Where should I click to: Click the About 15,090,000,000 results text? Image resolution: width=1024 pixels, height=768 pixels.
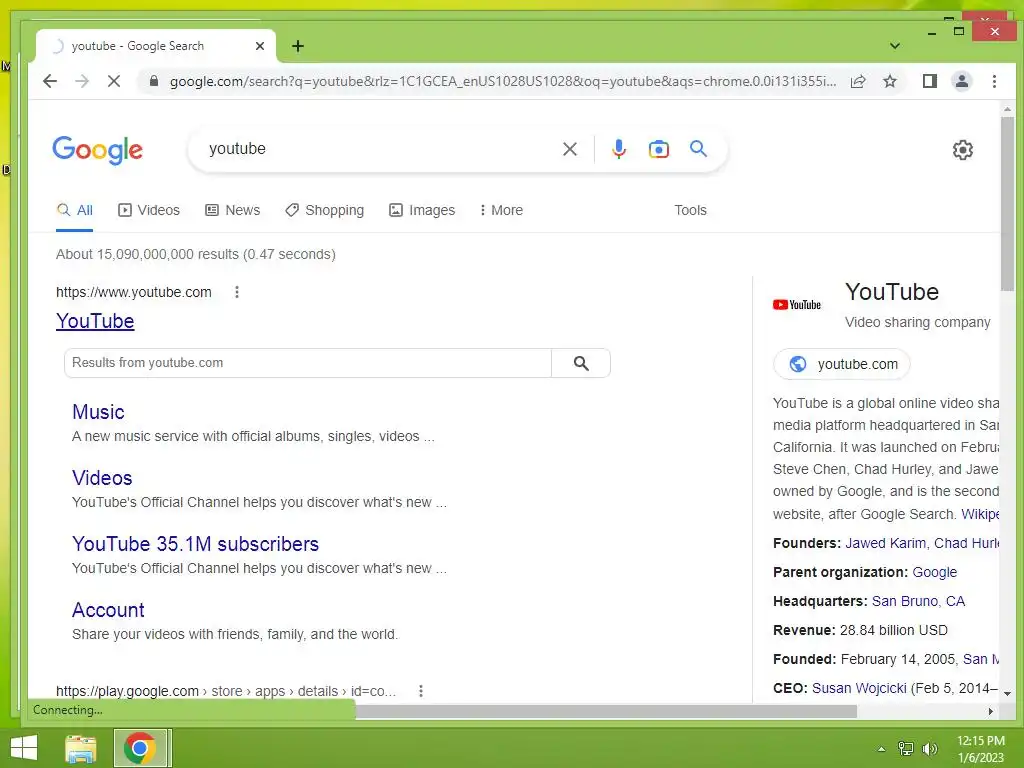click(196, 254)
